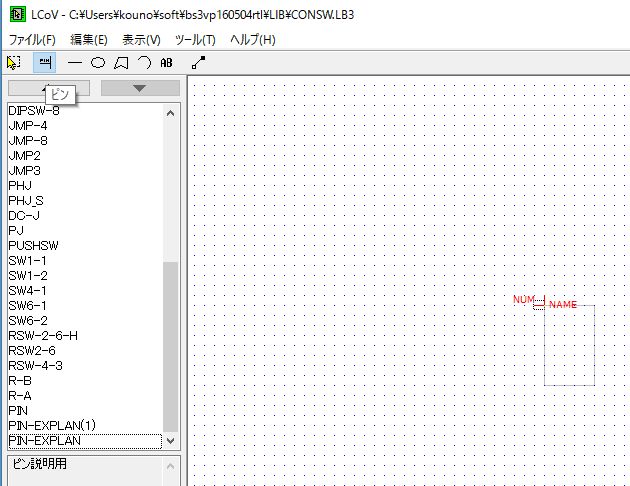This screenshot has height=486, width=630.
Task: Open the 編集(E) menu
Action: [x=89, y=40]
